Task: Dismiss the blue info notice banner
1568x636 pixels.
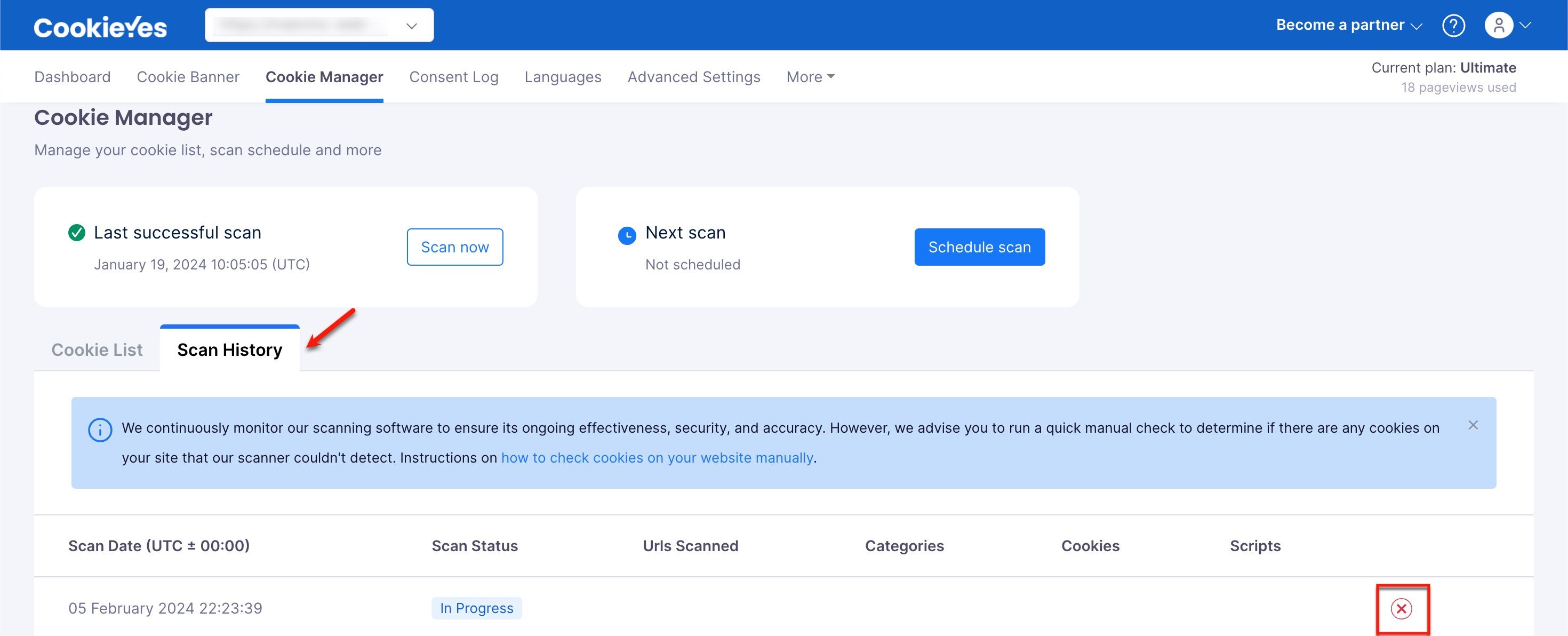Action: 1473,425
